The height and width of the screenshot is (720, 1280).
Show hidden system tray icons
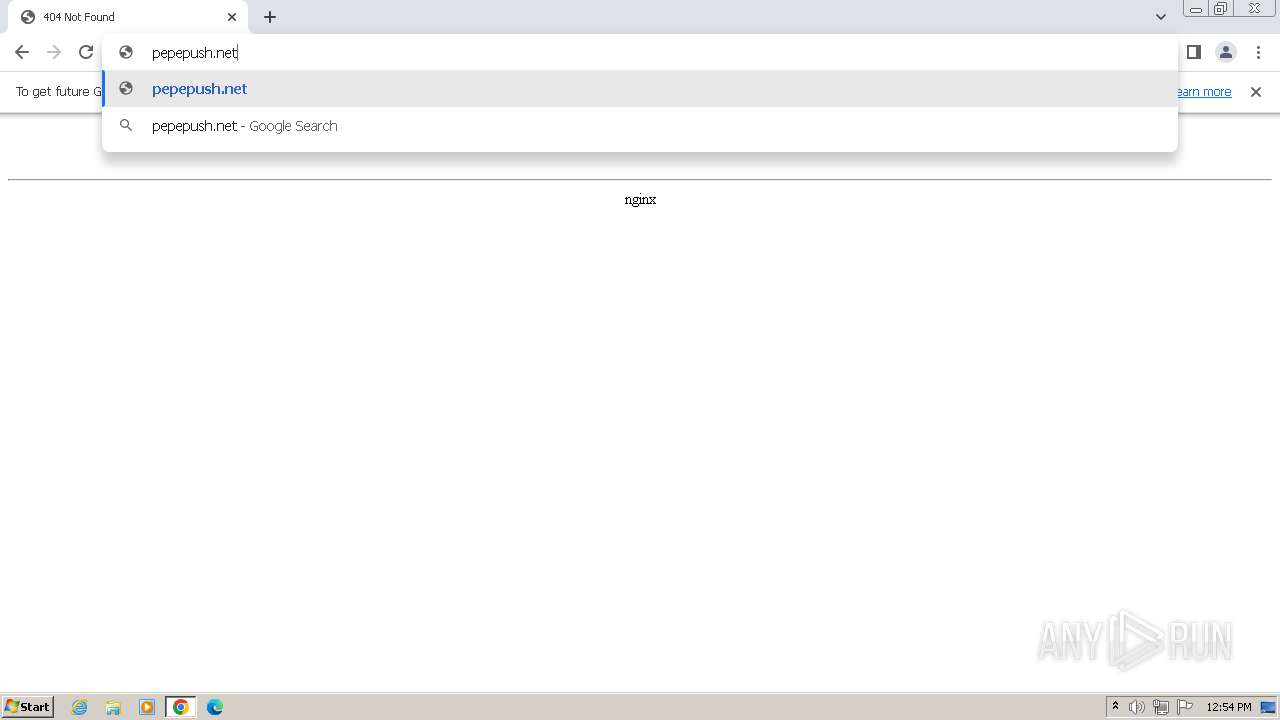tap(1115, 707)
